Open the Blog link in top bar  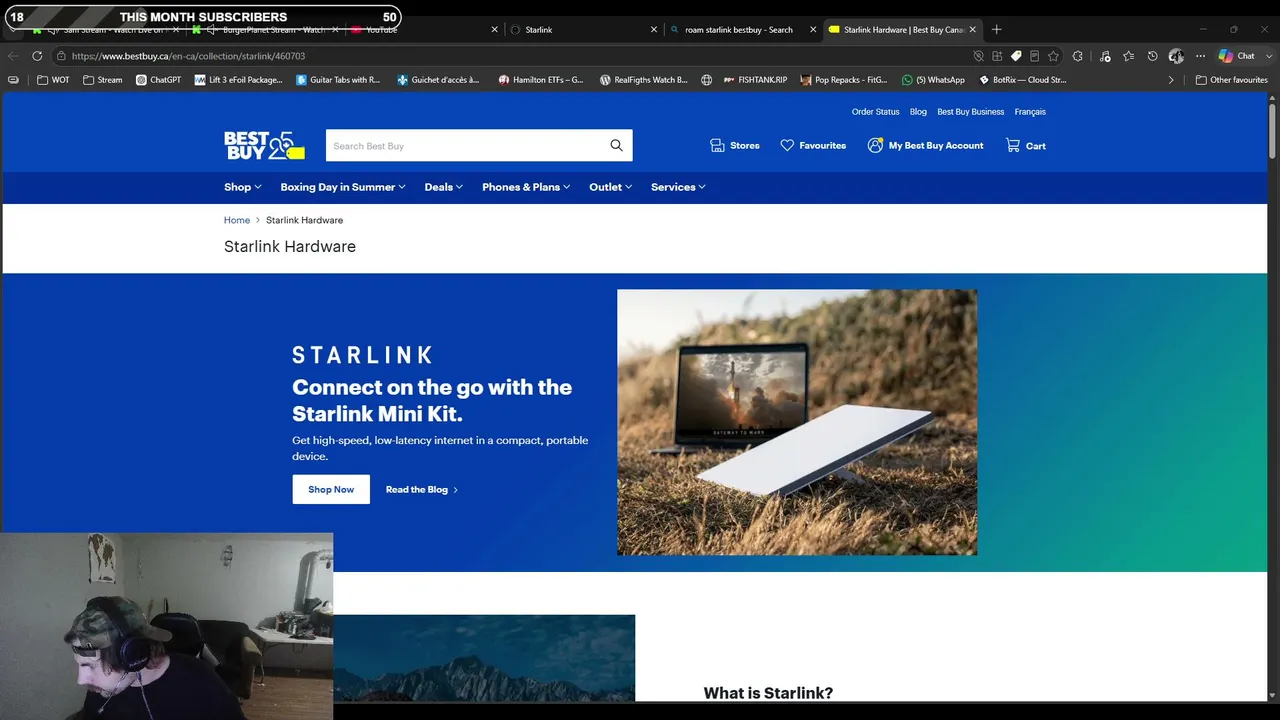click(x=918, y=112)
